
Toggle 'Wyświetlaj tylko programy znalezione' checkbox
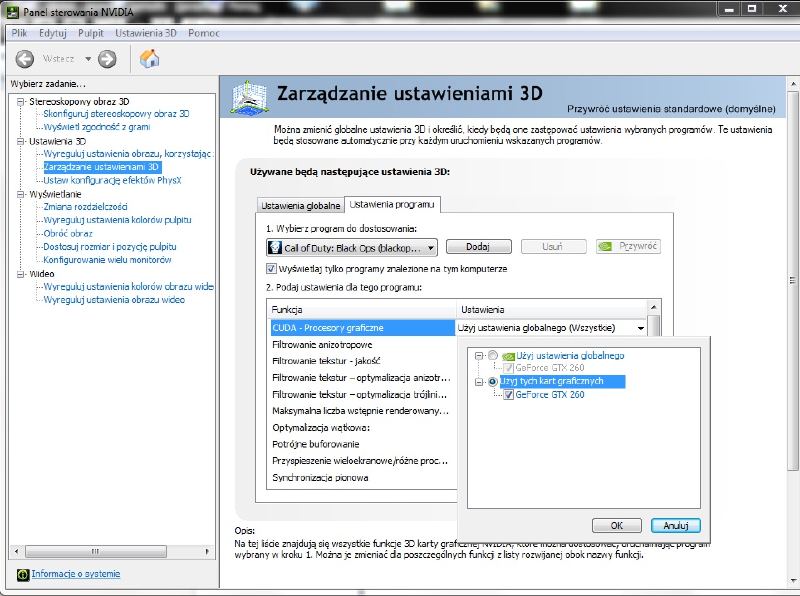click(x=271, y=268)
